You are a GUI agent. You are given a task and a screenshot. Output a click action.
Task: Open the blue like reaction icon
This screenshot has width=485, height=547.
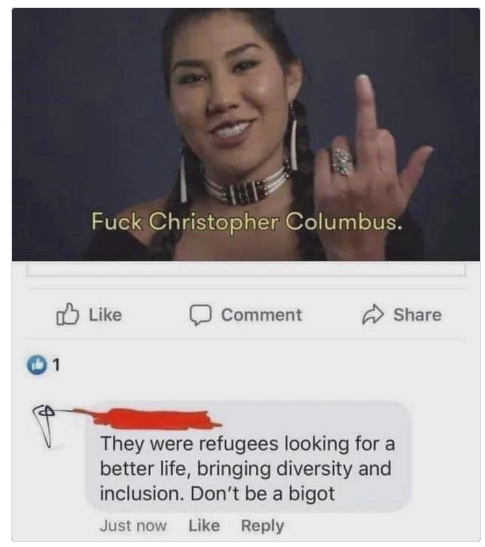tap(37, 365)
